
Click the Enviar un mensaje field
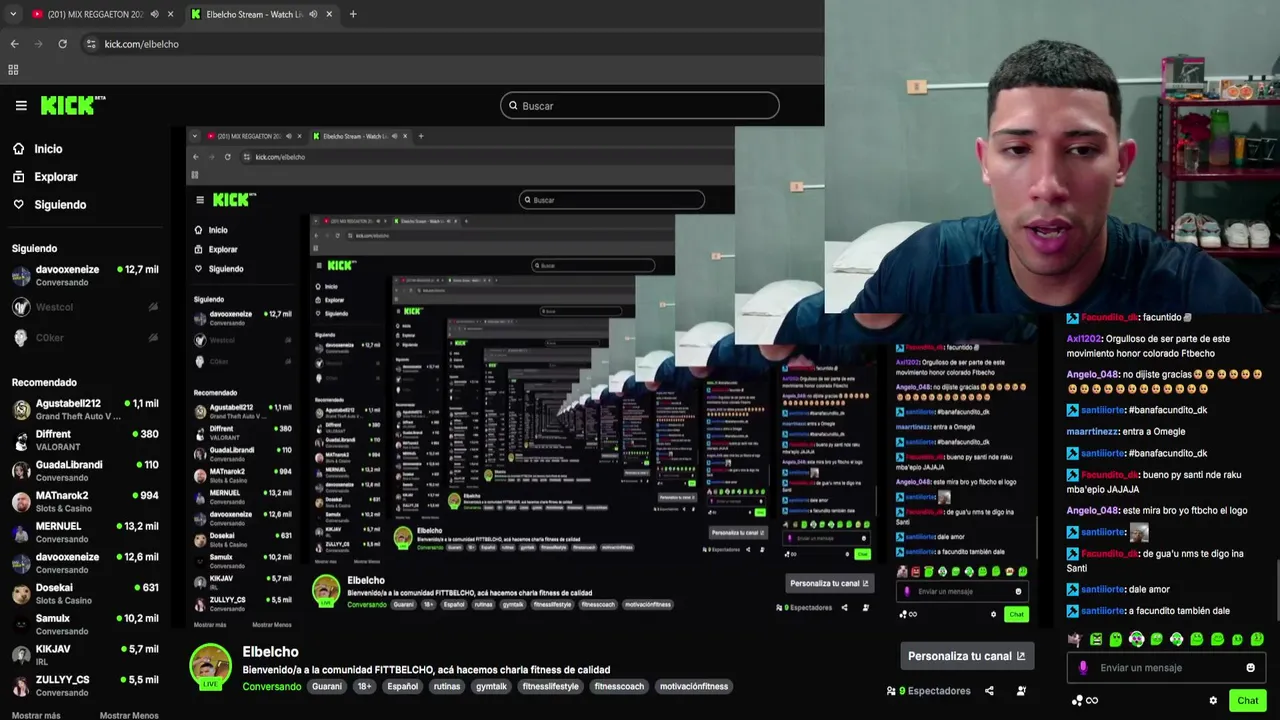click(1166, 668)
